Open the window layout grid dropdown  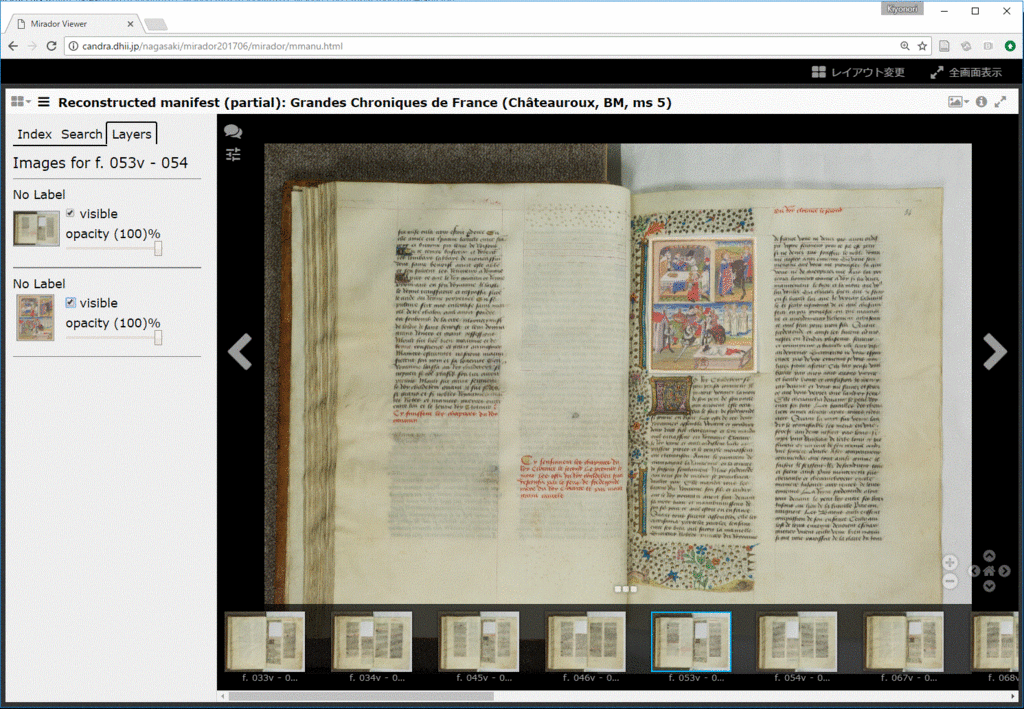click(x=21, y=101)
